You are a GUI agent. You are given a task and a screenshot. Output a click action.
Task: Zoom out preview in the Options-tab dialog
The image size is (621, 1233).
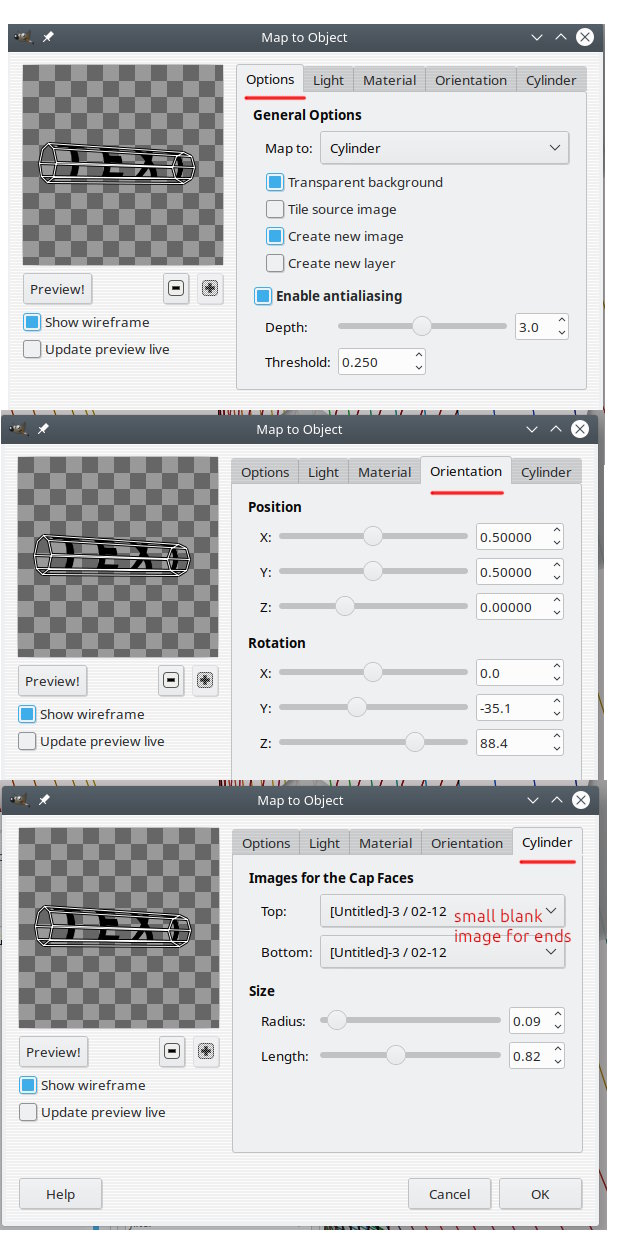click(176, 289)
